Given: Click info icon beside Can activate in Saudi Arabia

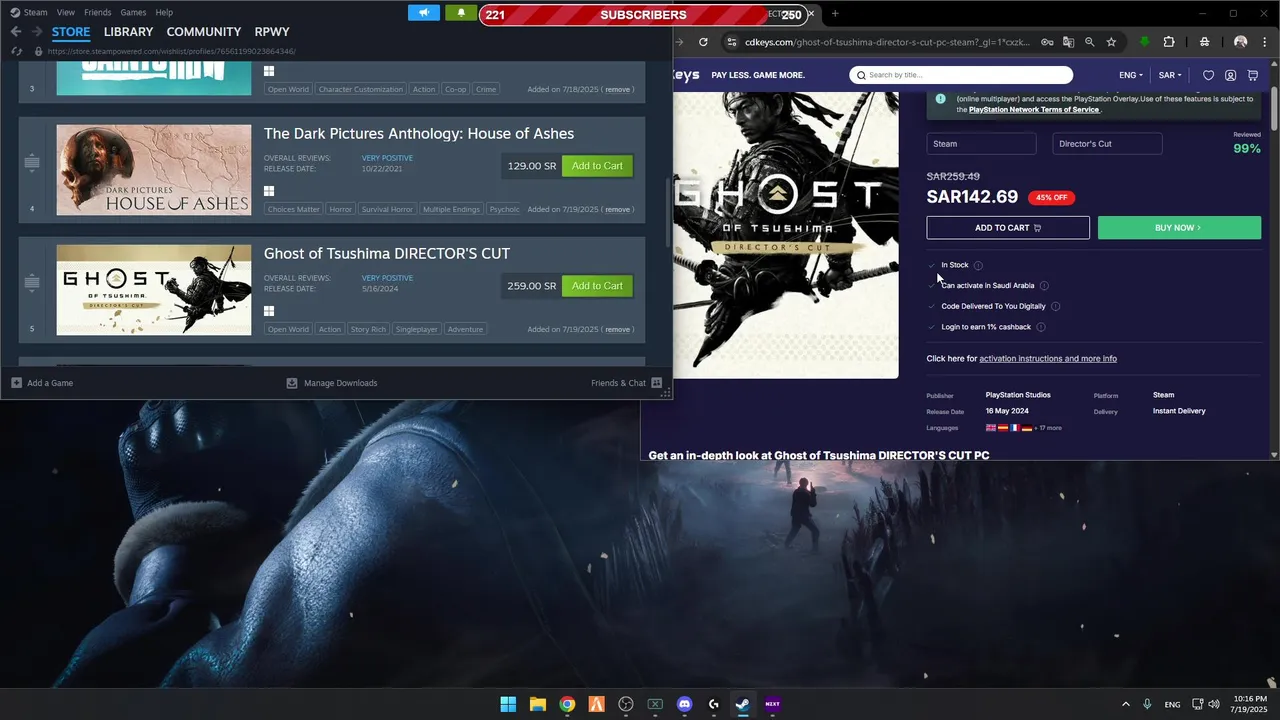Looking at the screenshot, I should [x=1044, y=286].
